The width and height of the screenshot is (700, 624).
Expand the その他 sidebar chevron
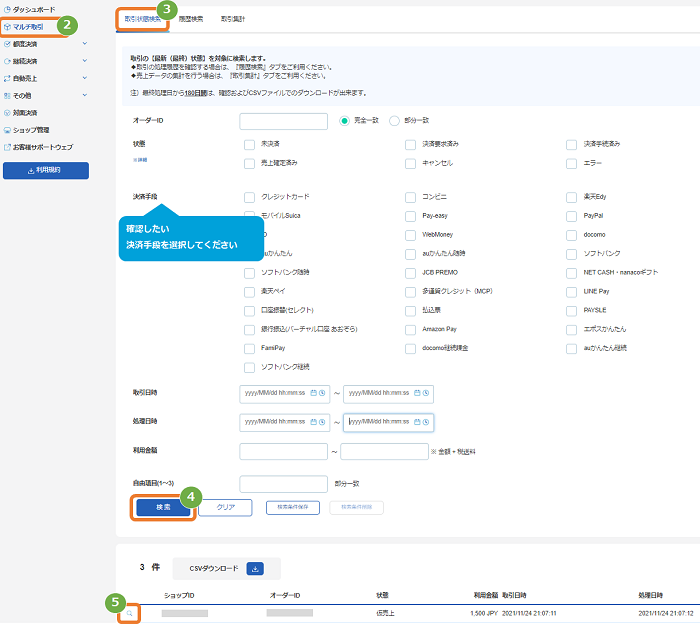(85, 95)
